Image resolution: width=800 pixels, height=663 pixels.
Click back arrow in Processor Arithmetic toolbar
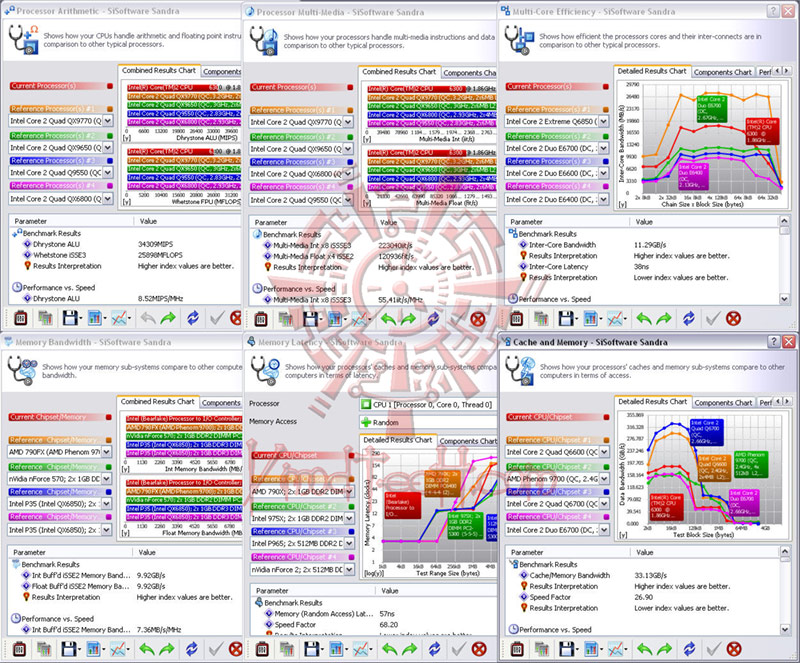148,318
